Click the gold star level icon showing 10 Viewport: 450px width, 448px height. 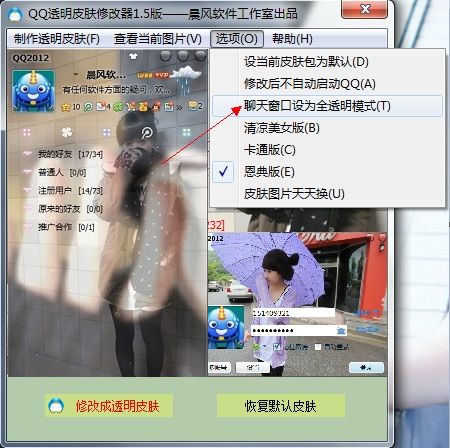pyautogui.click(x=66, y=107)
